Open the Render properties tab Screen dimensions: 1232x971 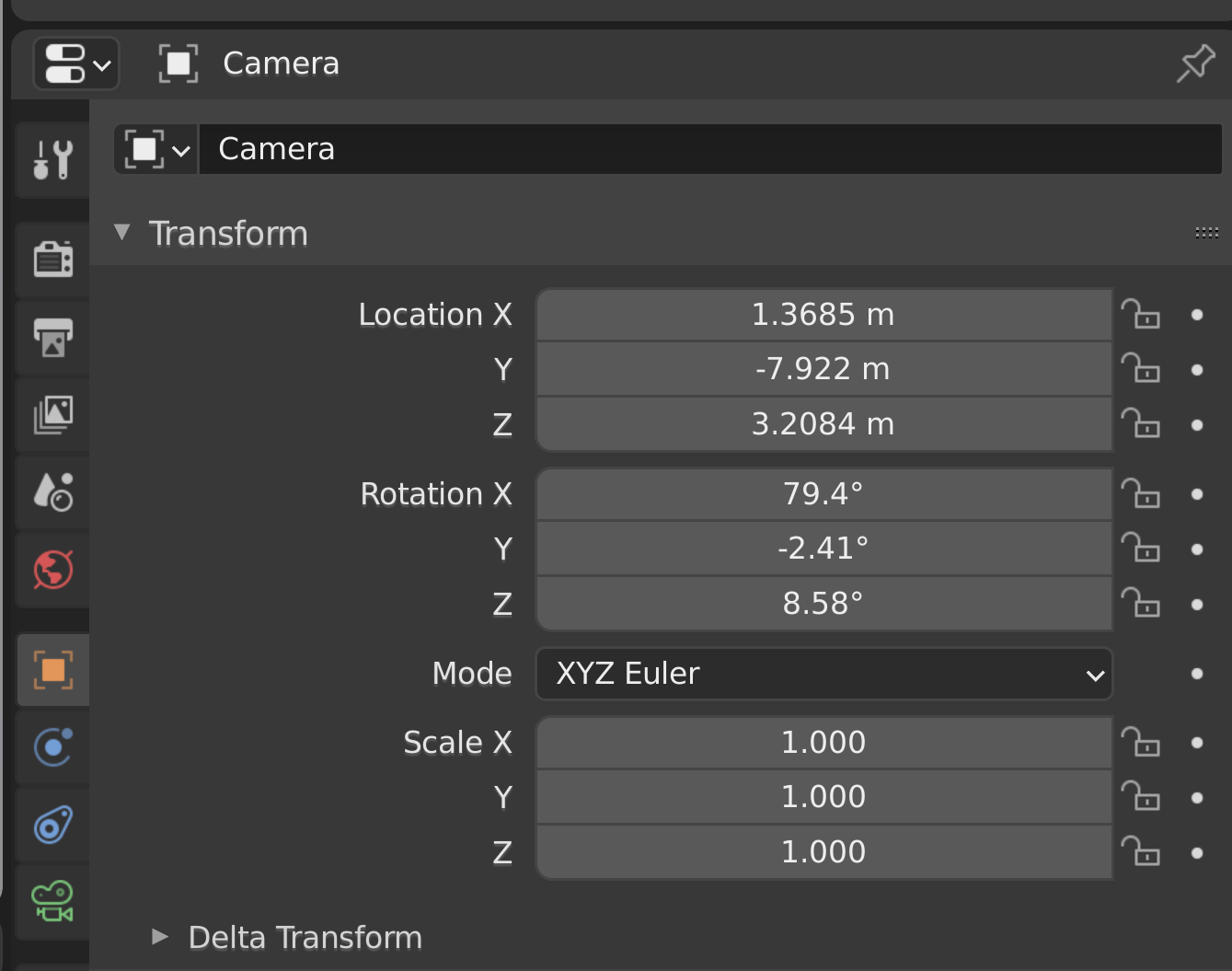53,259
